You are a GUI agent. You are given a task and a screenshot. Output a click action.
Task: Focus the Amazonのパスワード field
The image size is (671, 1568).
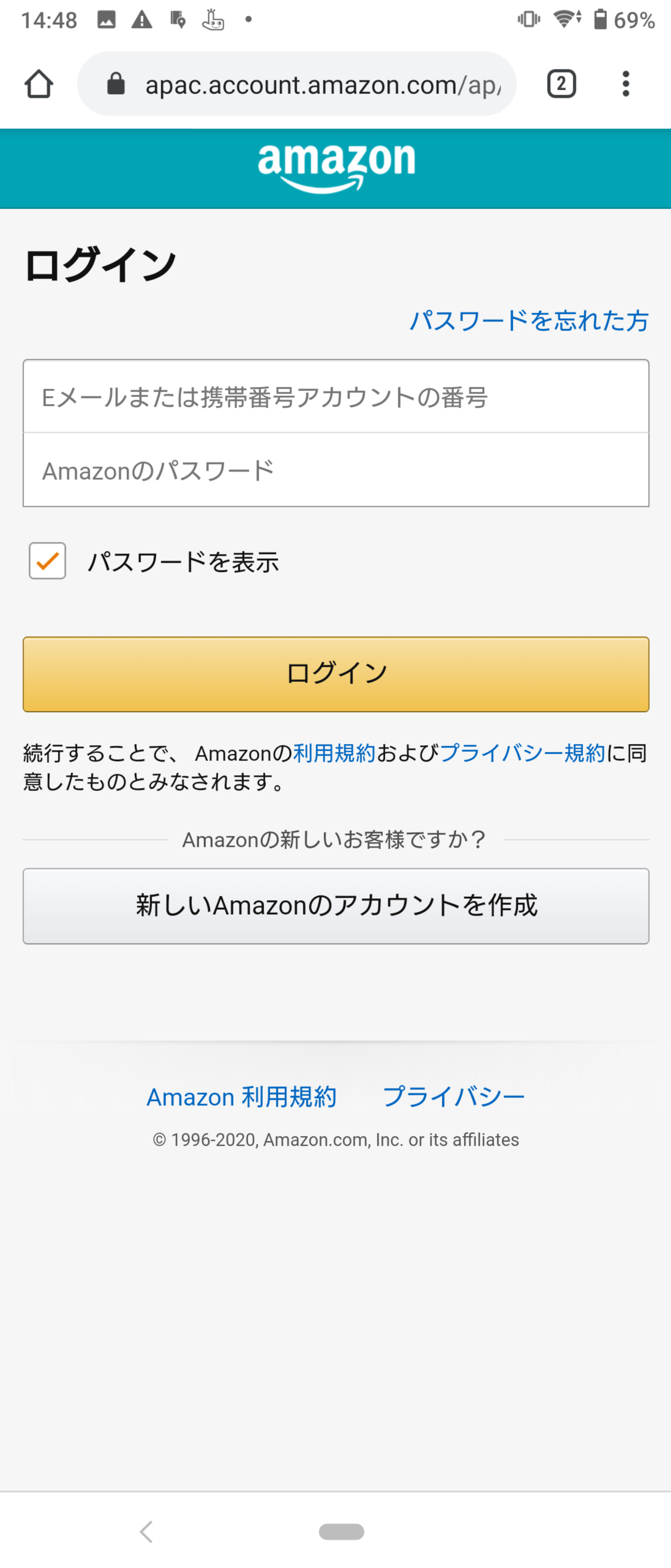[x=336, y=470]
